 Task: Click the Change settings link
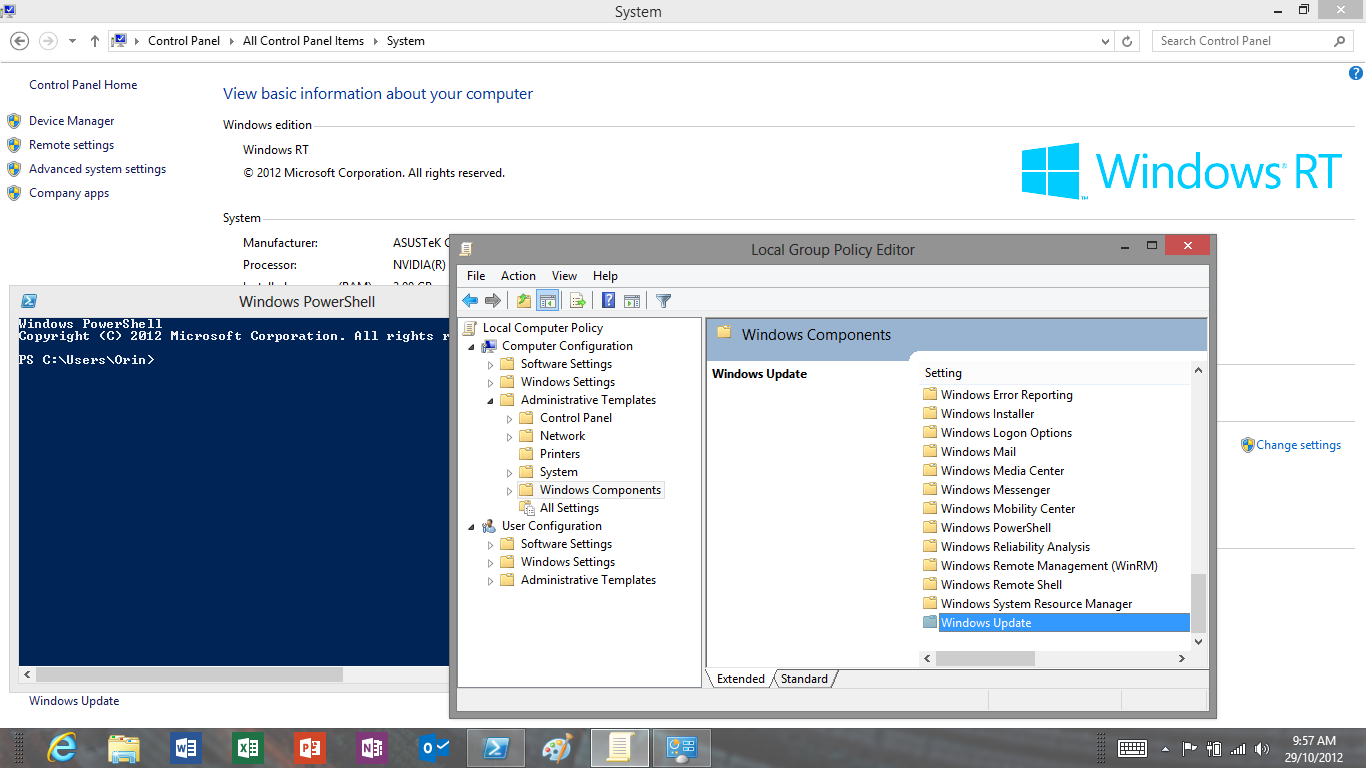point(1298,445)
